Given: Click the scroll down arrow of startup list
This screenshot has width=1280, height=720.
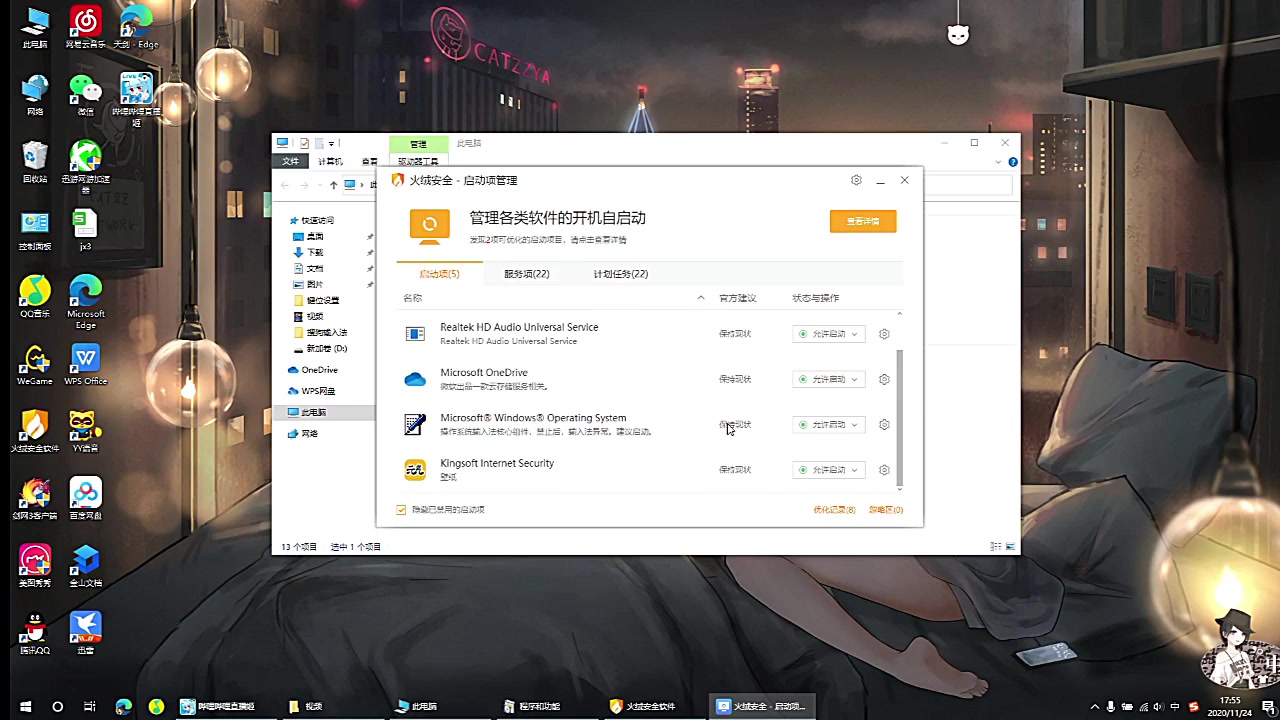Looking at the screenshot, I should click(x=900, y=488).
